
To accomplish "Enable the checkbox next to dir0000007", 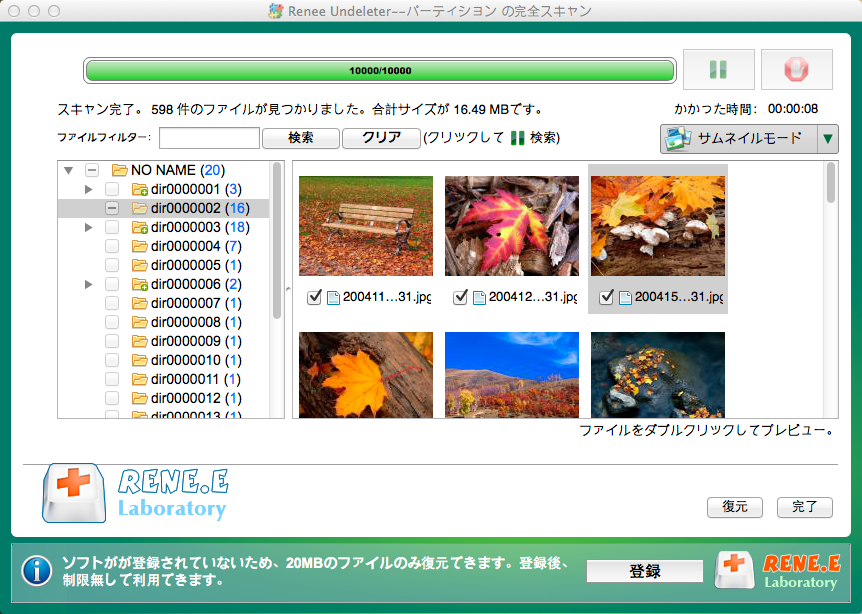I will point(113,303).
